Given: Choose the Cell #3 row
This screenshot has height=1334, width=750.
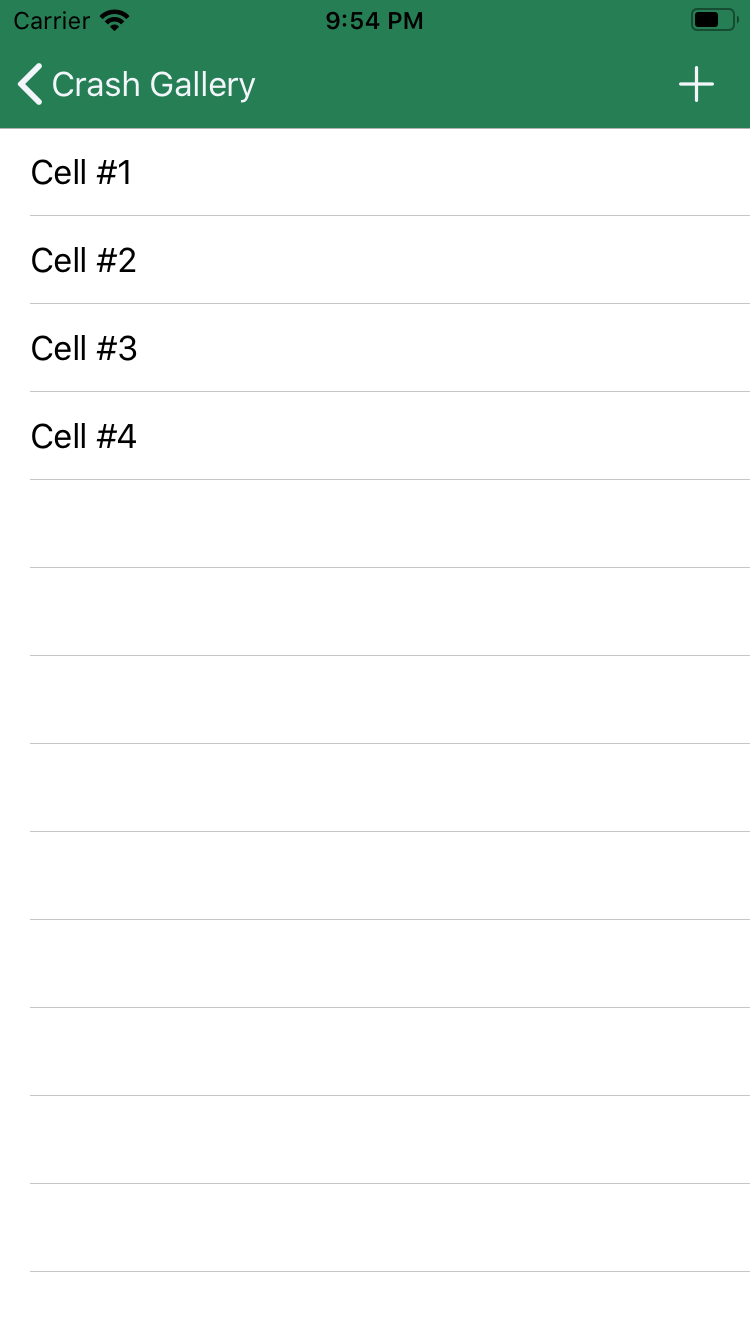Looking at the screenshot, I should click(x=375, y=348).
